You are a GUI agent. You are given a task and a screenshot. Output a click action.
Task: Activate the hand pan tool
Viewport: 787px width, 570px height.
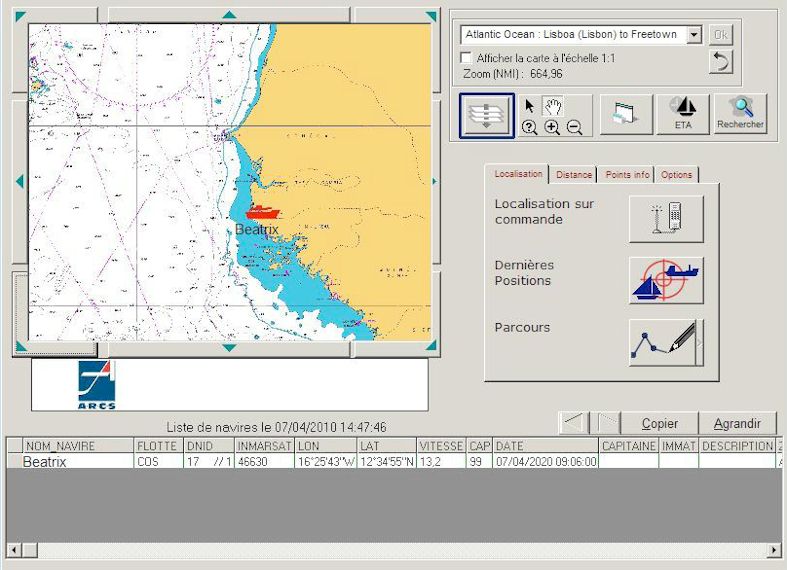pos(553,106)
